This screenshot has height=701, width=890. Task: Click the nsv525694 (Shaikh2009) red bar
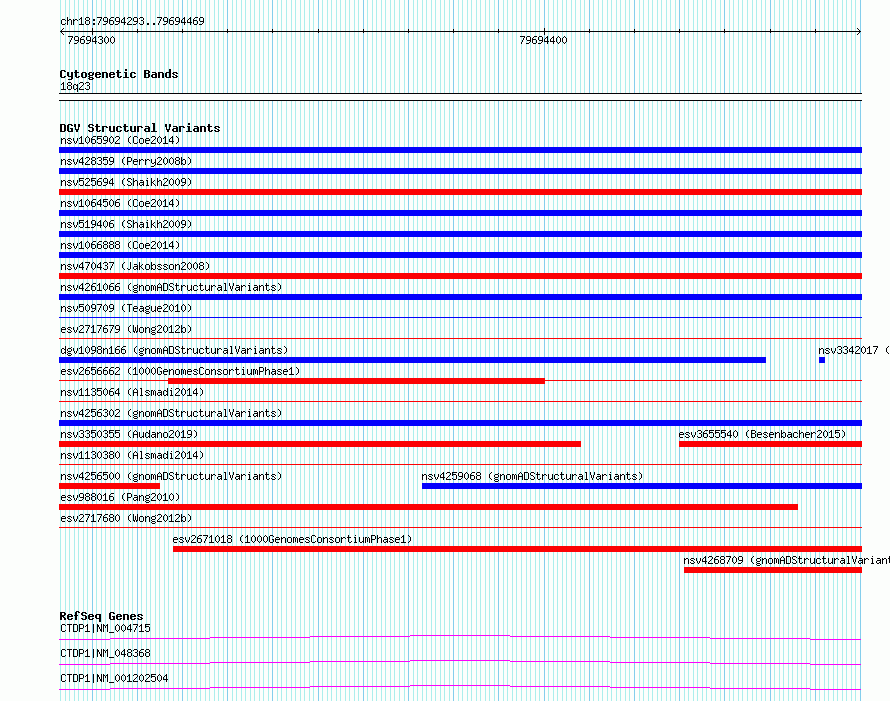[x=460, y=192]
